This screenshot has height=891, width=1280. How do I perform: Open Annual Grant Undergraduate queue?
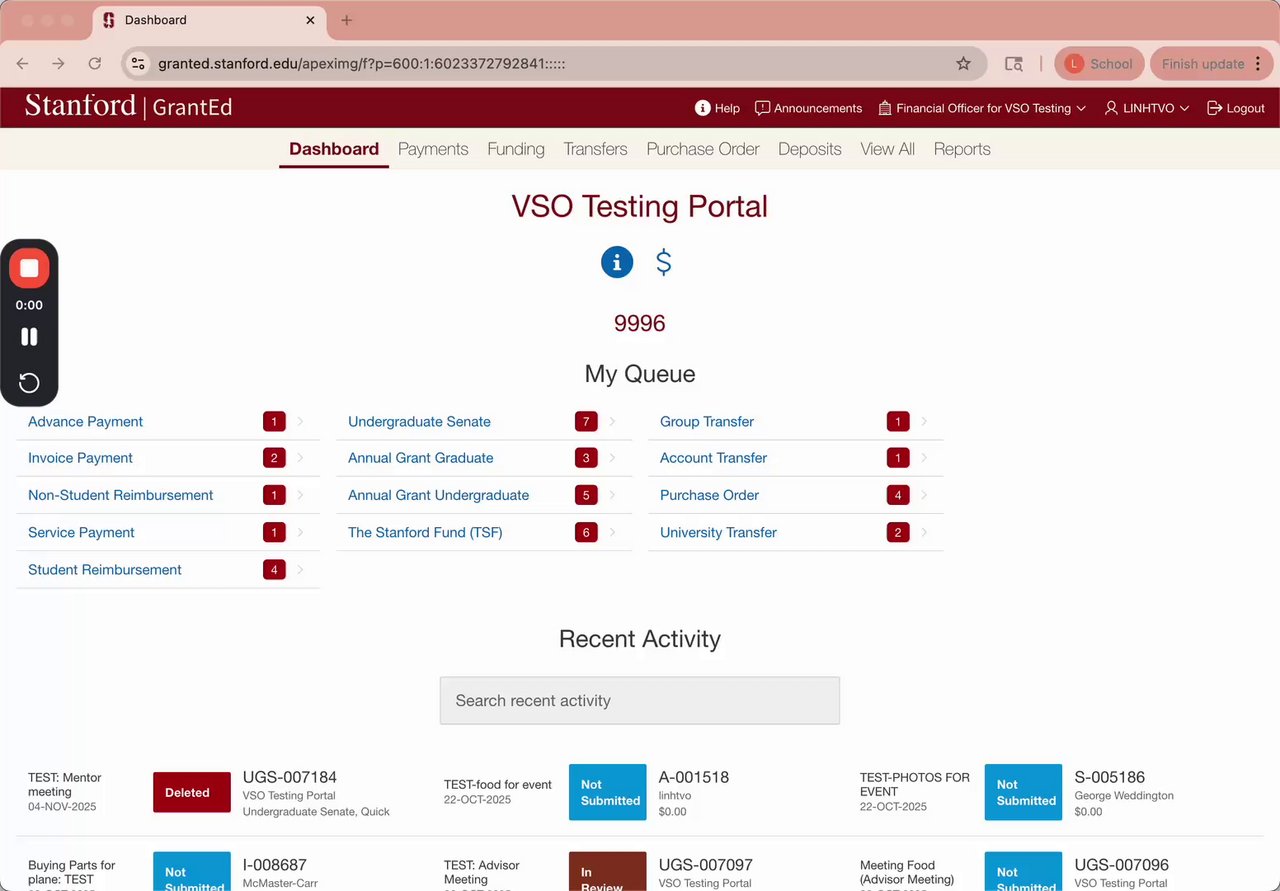[x=438, y=495]
